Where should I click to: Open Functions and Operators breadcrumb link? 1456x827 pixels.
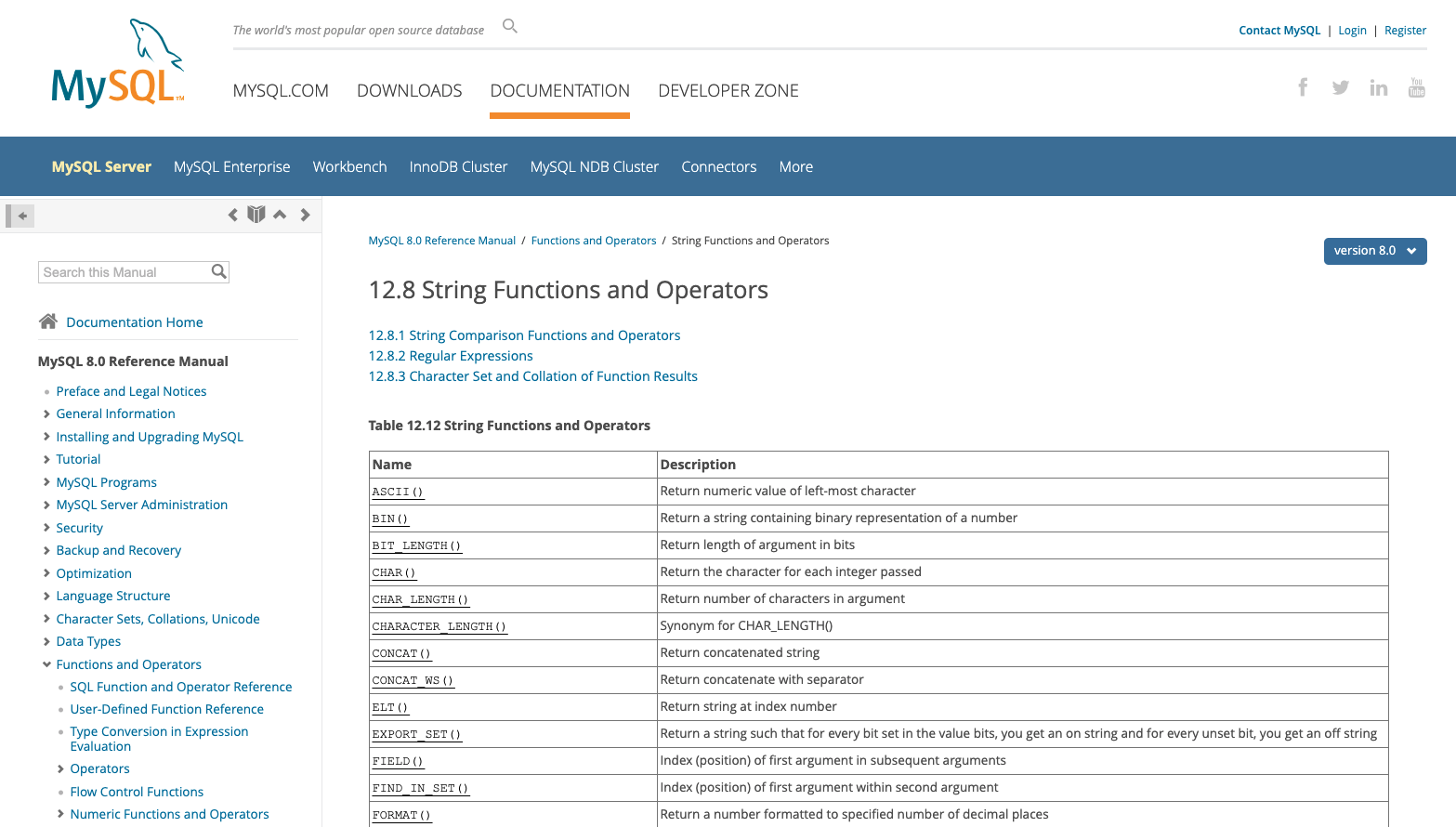[x=594, y=241]
